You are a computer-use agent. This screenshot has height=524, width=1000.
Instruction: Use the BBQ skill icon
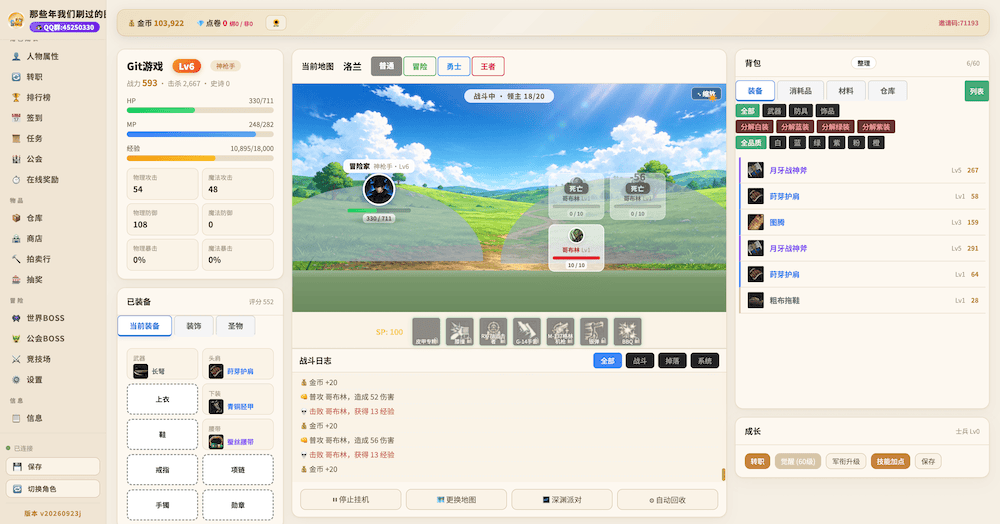tap(627, 332)
